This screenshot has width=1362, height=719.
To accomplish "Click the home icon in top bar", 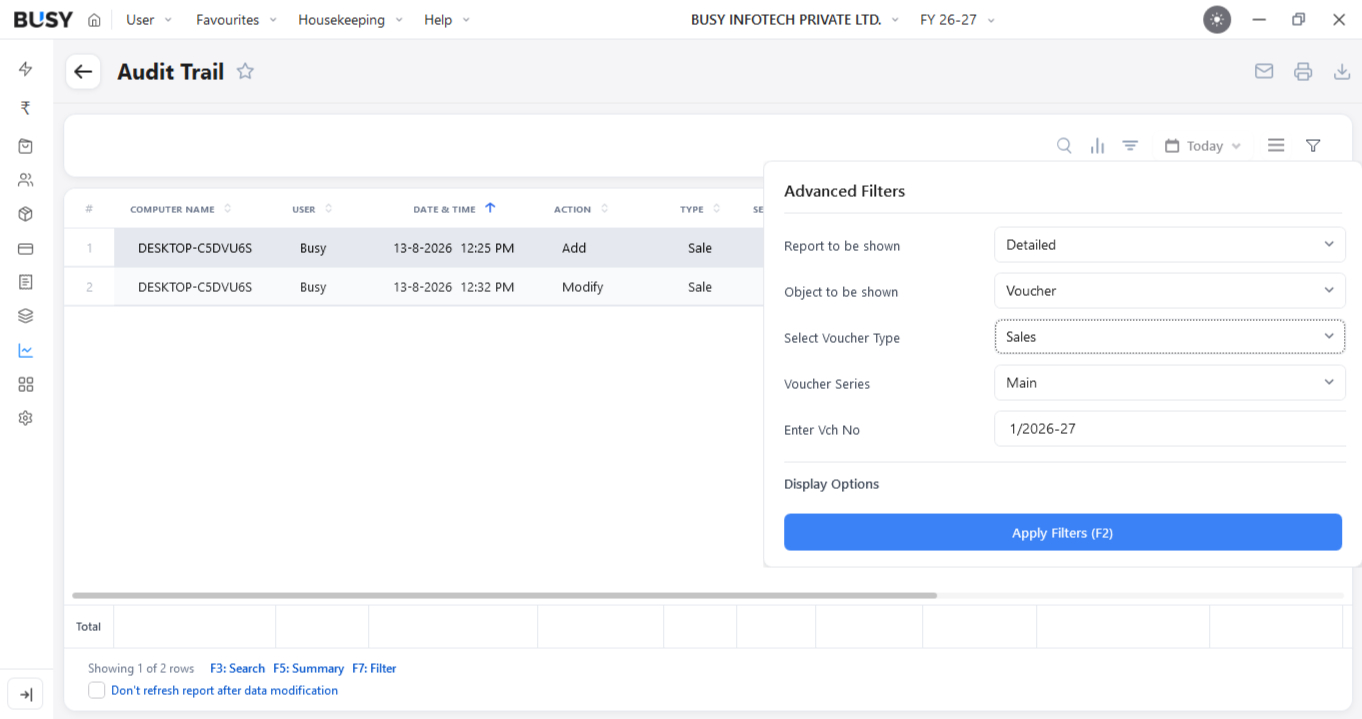I will (x=94, y=20).
